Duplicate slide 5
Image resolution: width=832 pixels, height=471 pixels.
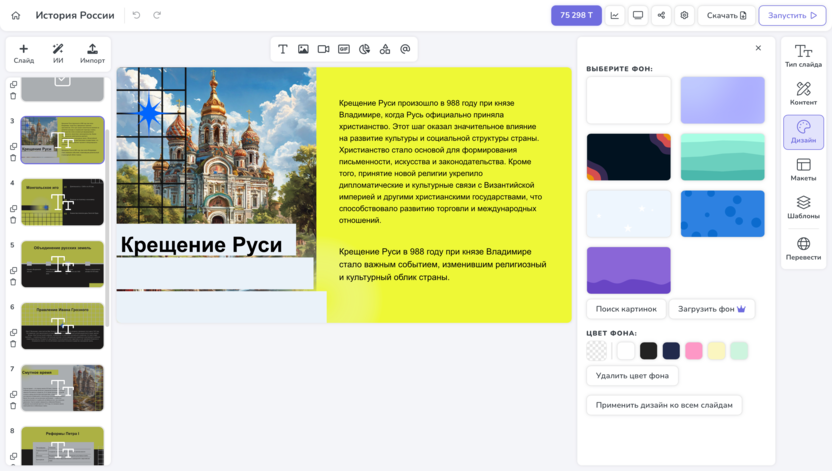pos(13,271)
